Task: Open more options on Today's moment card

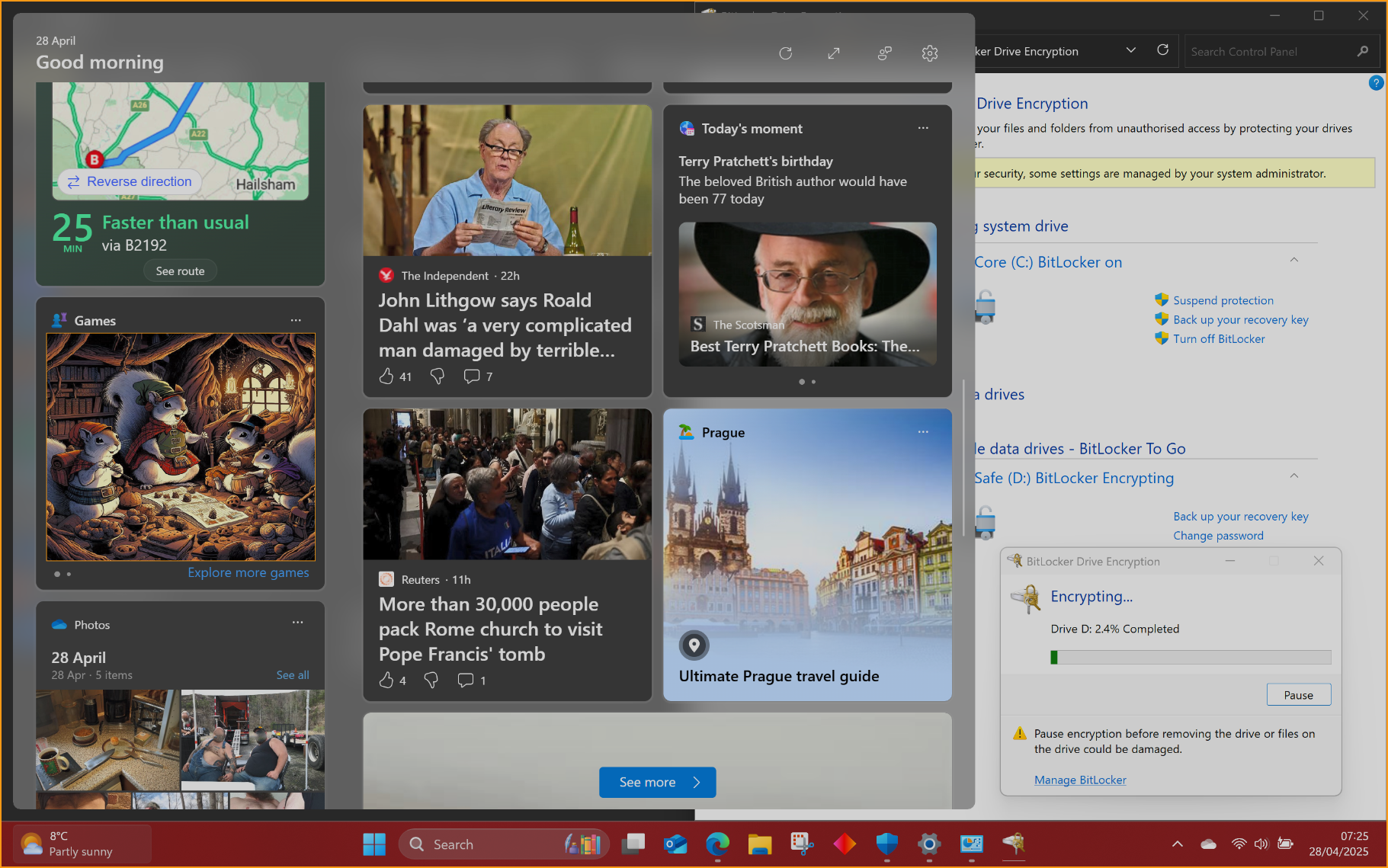Action: point(923,128)
